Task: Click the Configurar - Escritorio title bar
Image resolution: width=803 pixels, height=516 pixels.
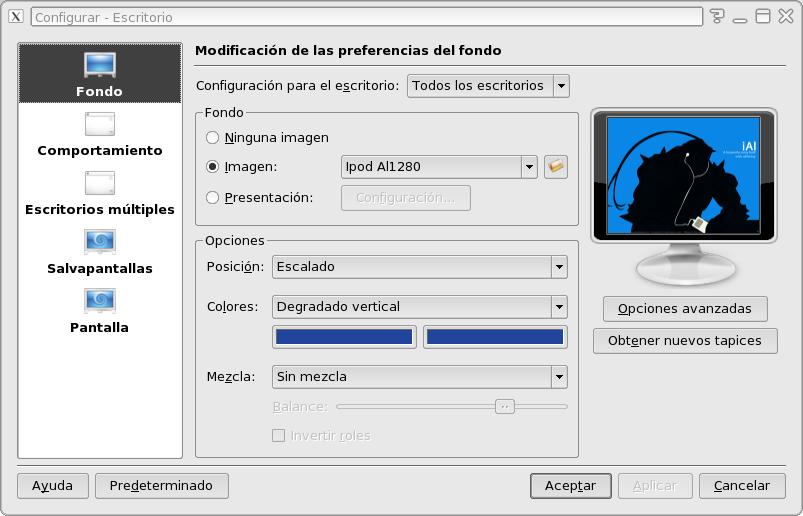Action: point(367,17)
